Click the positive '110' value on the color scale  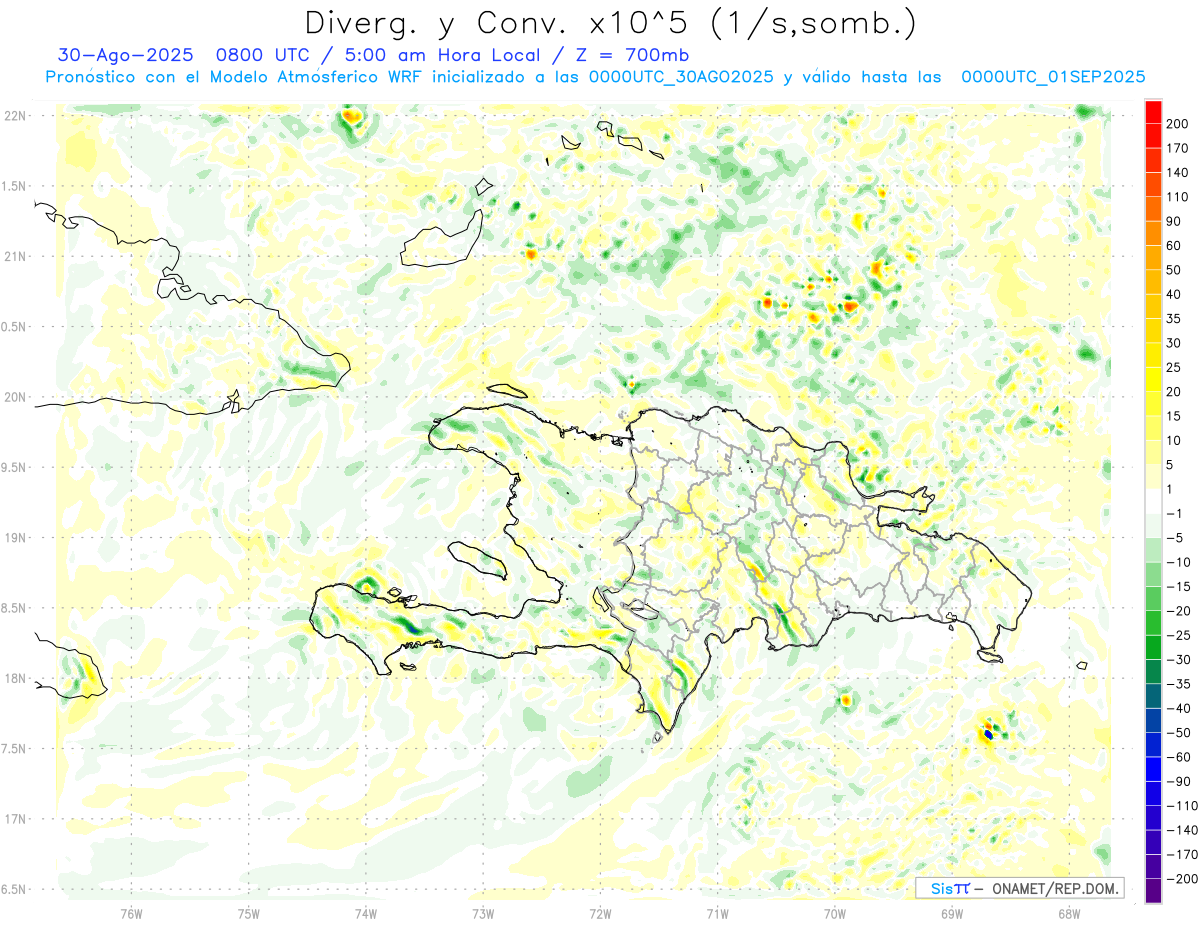coord(1178,197)
